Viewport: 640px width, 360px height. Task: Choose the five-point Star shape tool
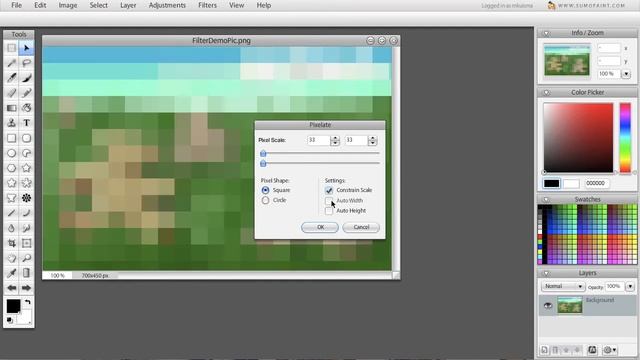click(27, 168)
